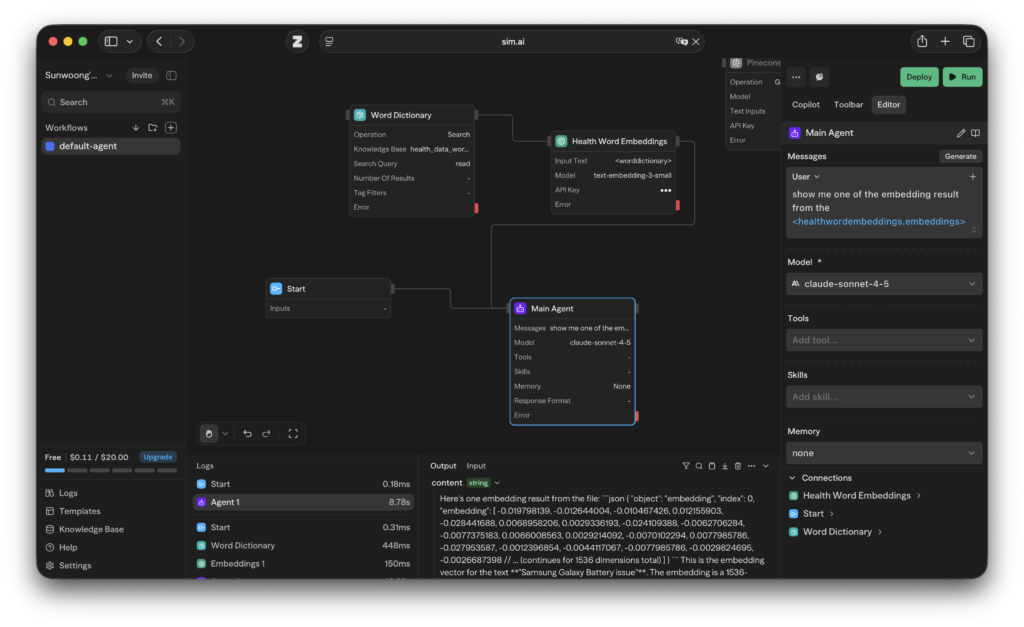1024x627 pixels.
Task: Click the filter icon in the output panel
Action: (686, 466)
